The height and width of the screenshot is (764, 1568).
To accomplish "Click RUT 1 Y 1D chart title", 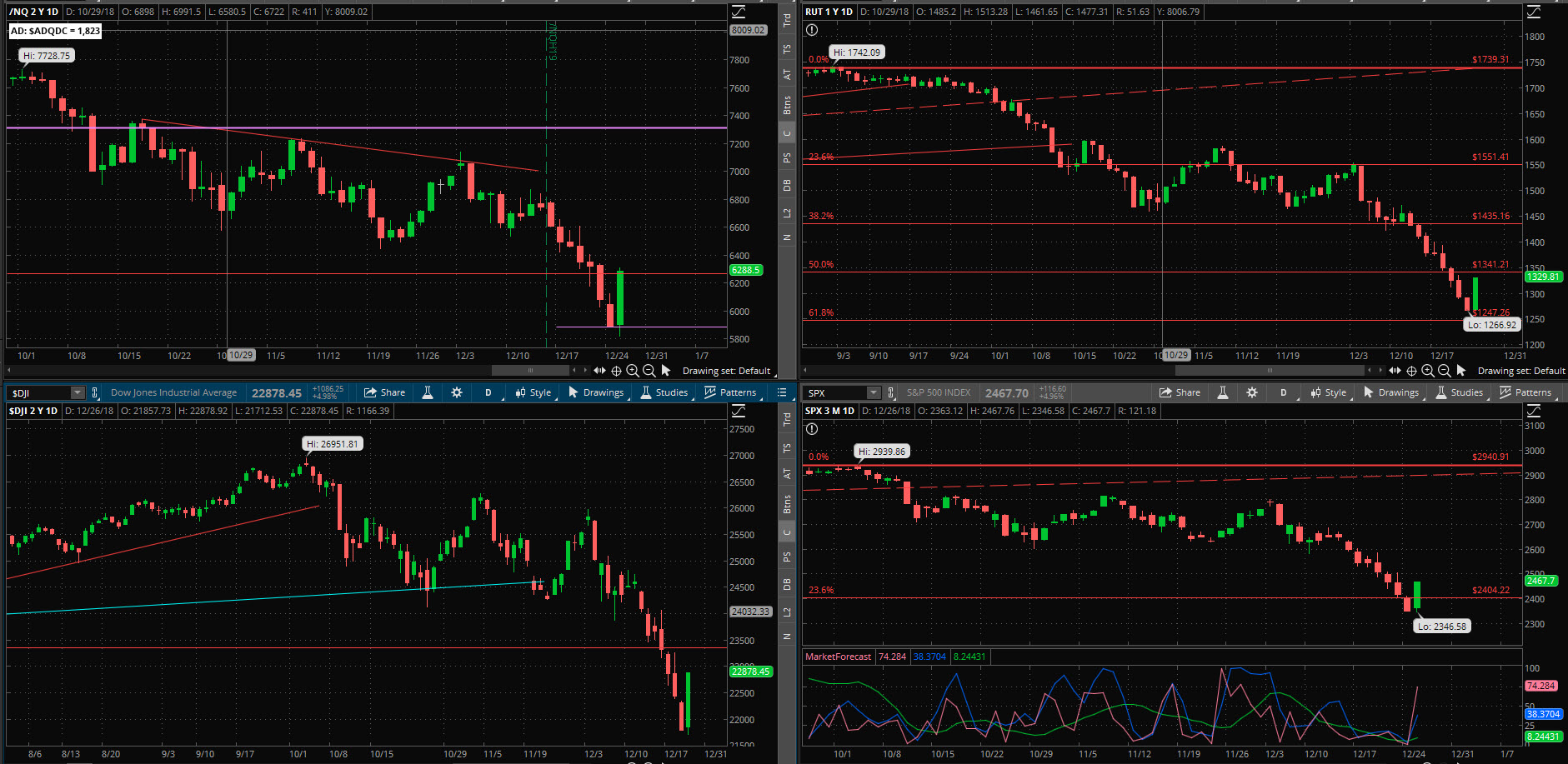I will click(829, 12).
